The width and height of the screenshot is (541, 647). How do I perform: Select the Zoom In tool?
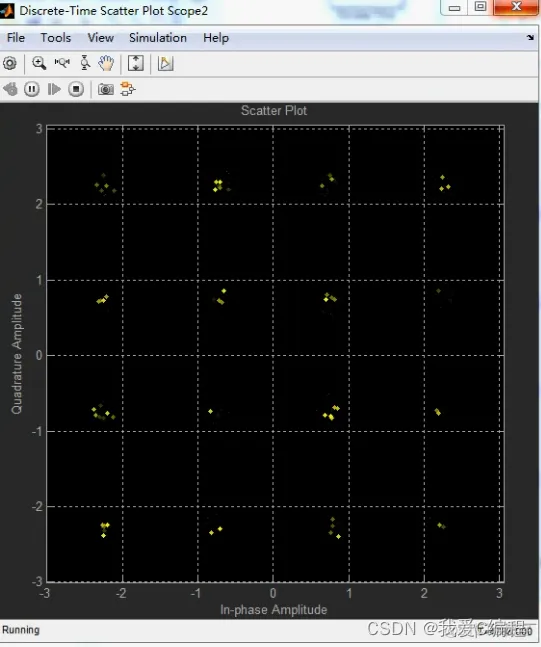click(39, 63)
